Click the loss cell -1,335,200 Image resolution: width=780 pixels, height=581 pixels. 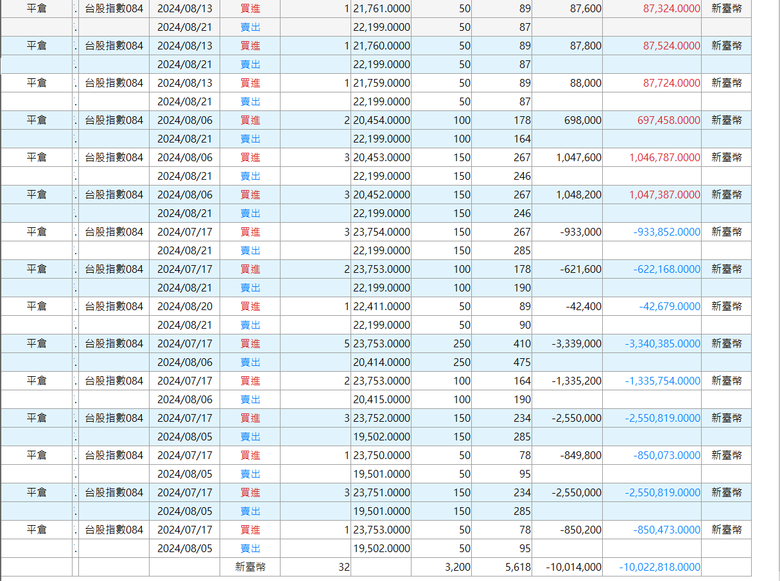tap(577, 381)
